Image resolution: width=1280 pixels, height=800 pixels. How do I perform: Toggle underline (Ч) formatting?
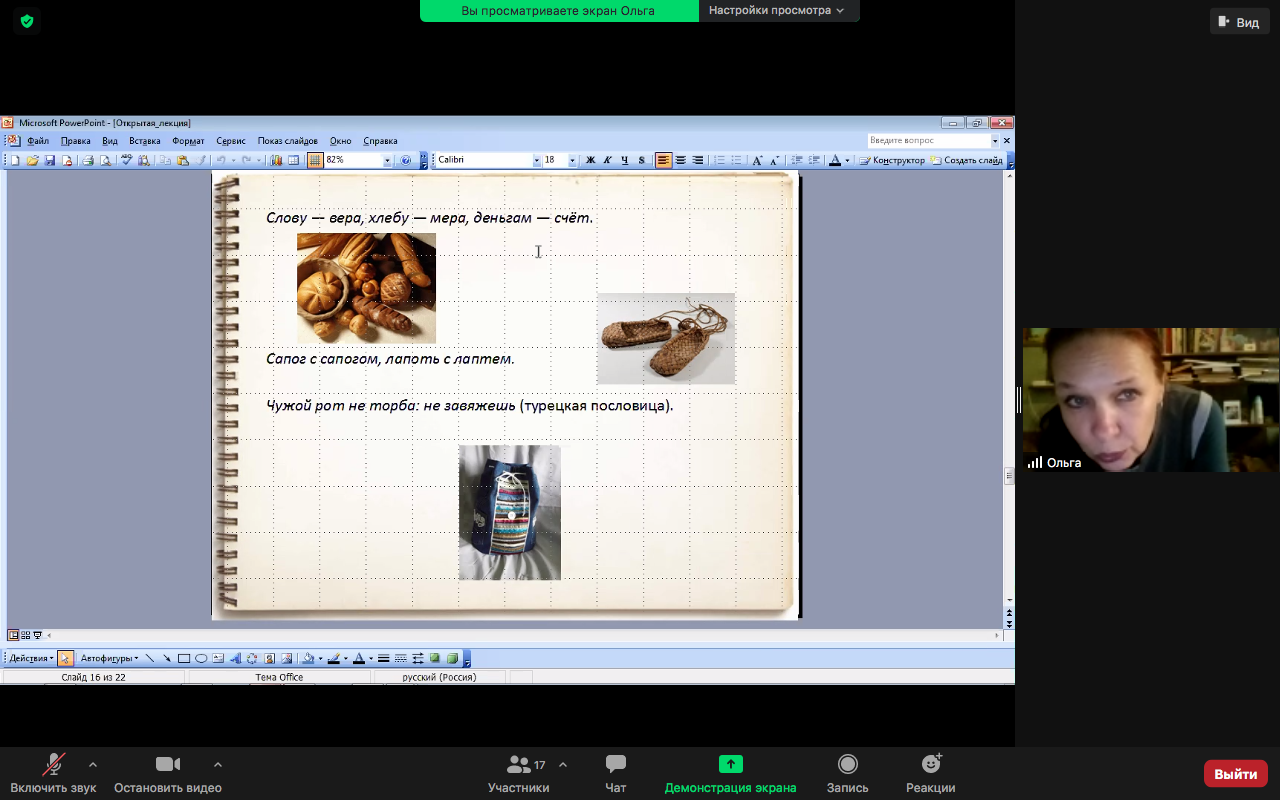[625, 160]
